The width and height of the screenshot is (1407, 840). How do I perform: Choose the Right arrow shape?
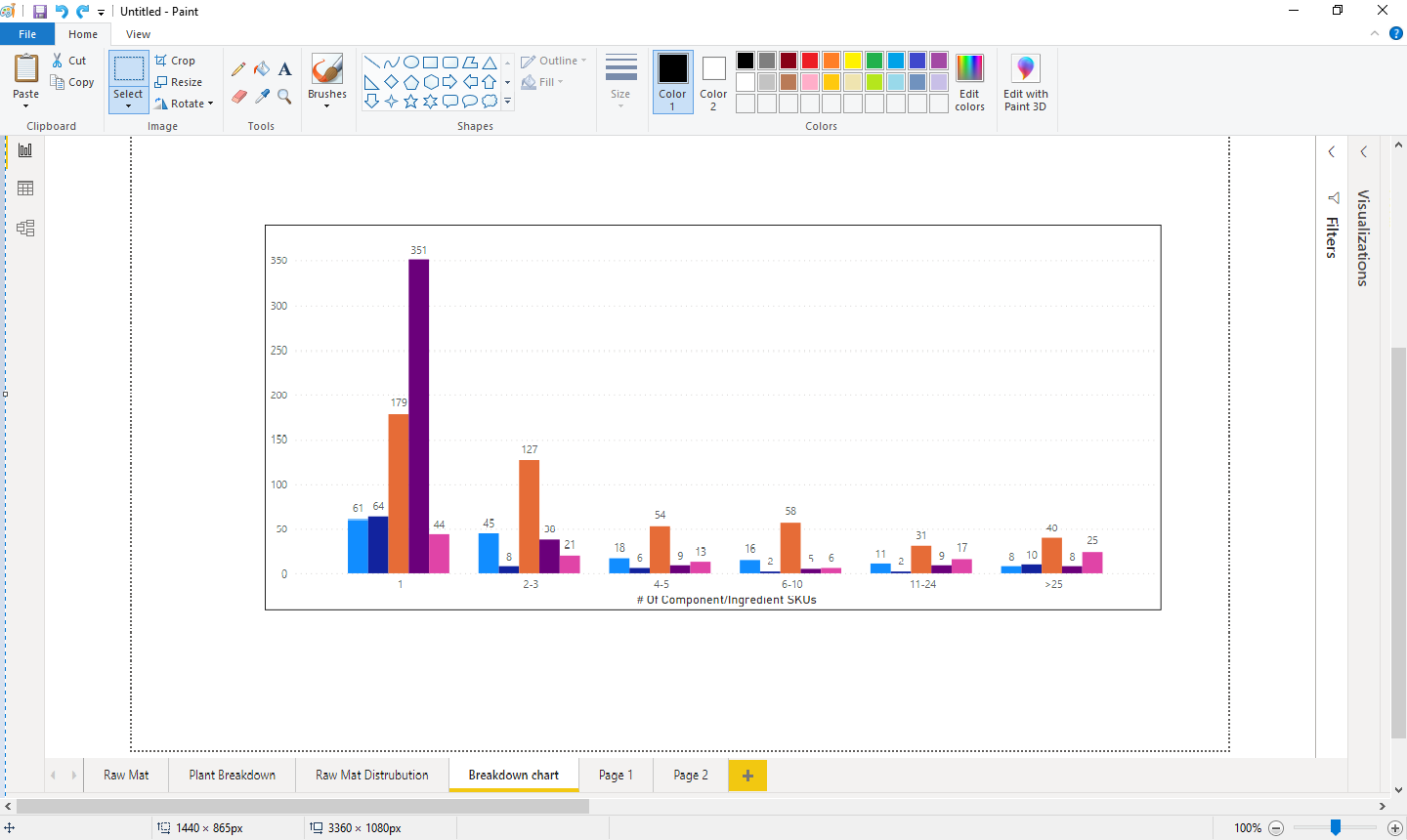[450, 82]
